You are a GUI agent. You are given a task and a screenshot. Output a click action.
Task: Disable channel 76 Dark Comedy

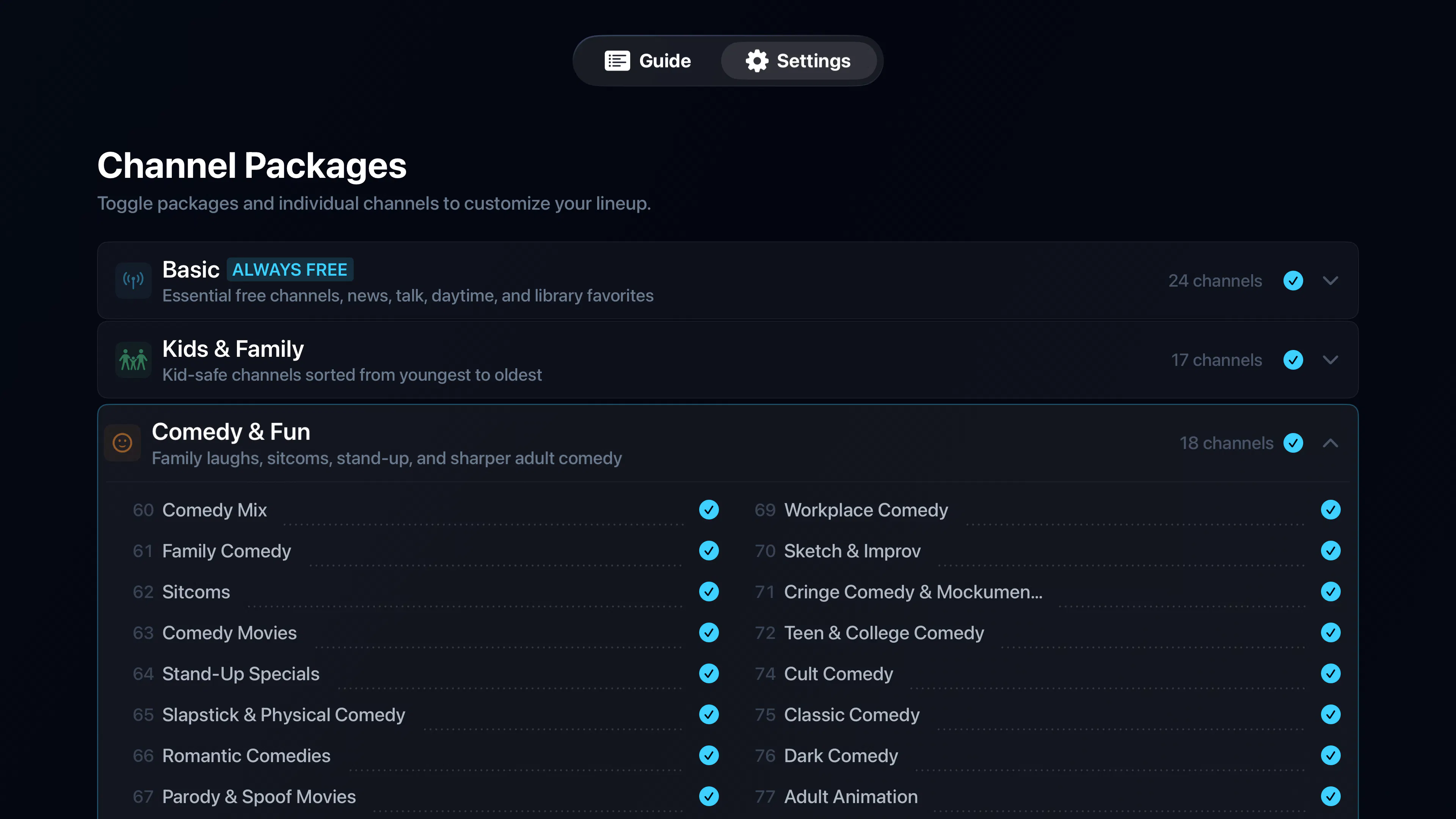click(1330, 755)
